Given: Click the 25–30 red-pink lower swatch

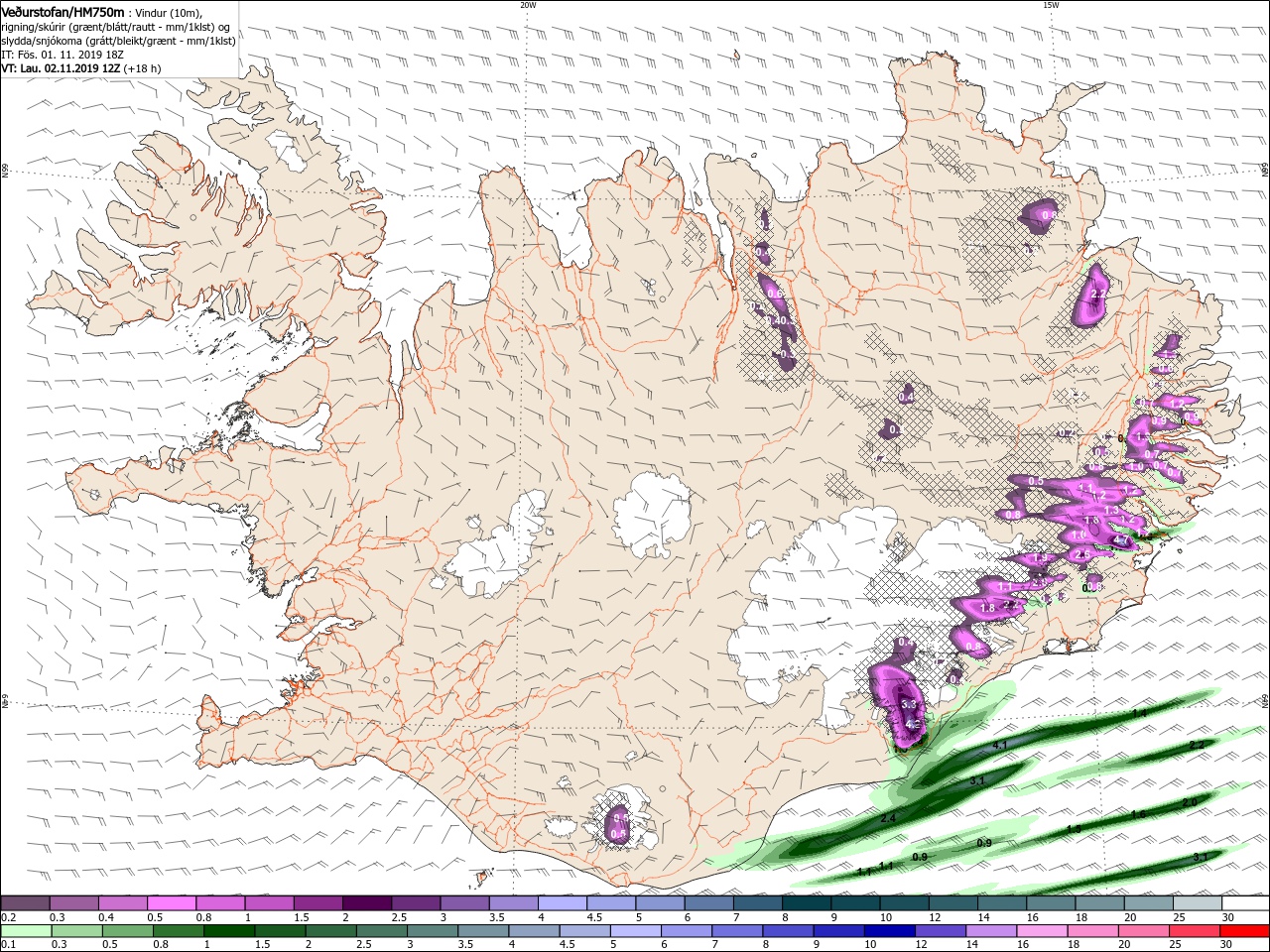Looking at the screenshot, I should (x=1195, y=931).
